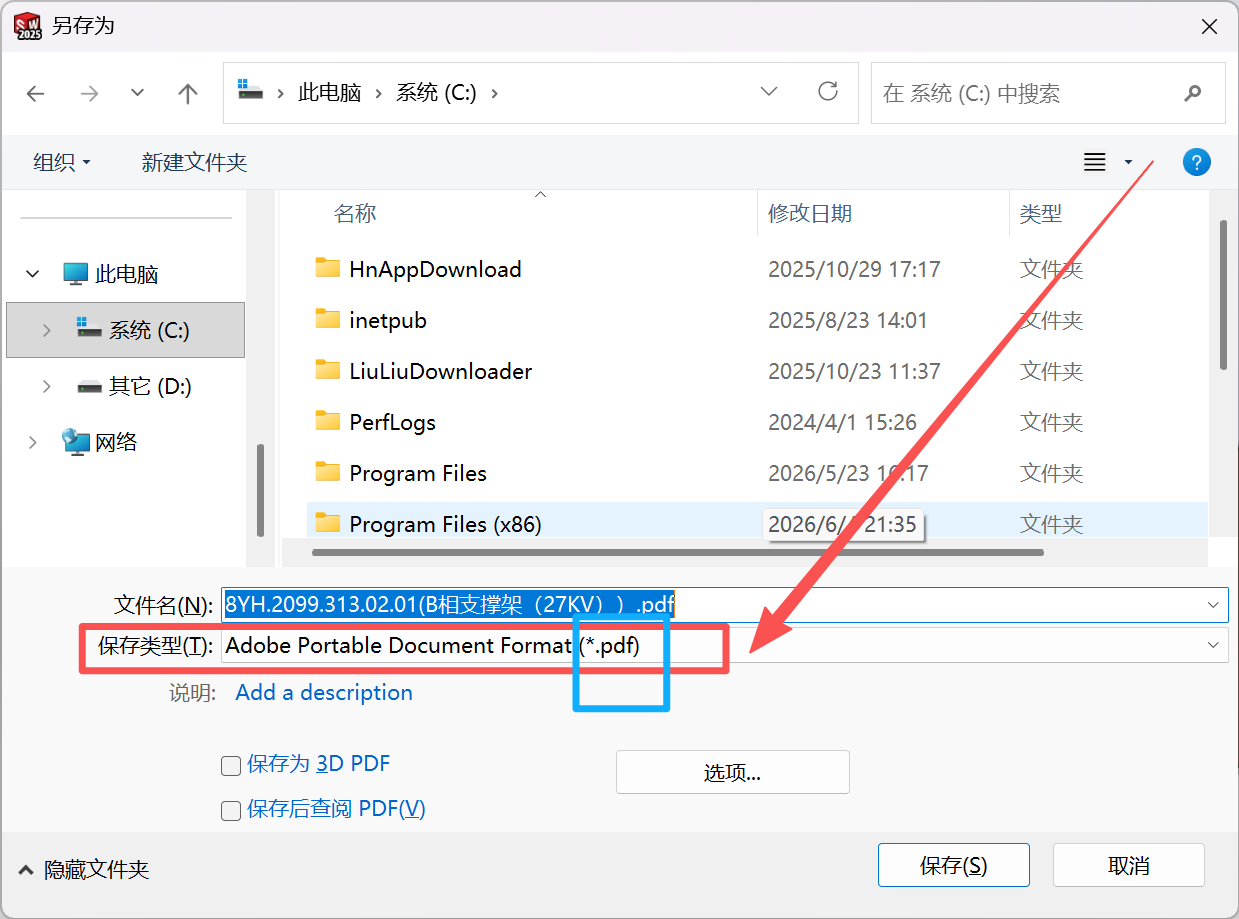Select 系统 (C:) in the address path
Image resolution: width=1239 pixels, height=919 pixels.
tap(436, 93)
